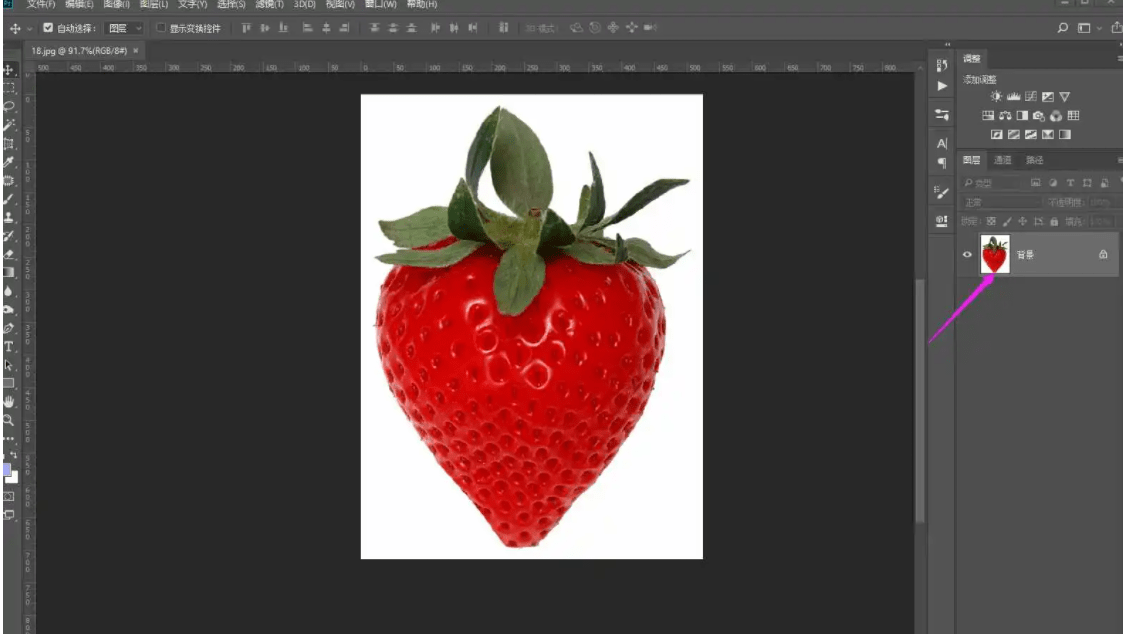Add a Brightness/Contrast adjustment
The height and width of the screenshot is (634, 1123).
[996, 97]
